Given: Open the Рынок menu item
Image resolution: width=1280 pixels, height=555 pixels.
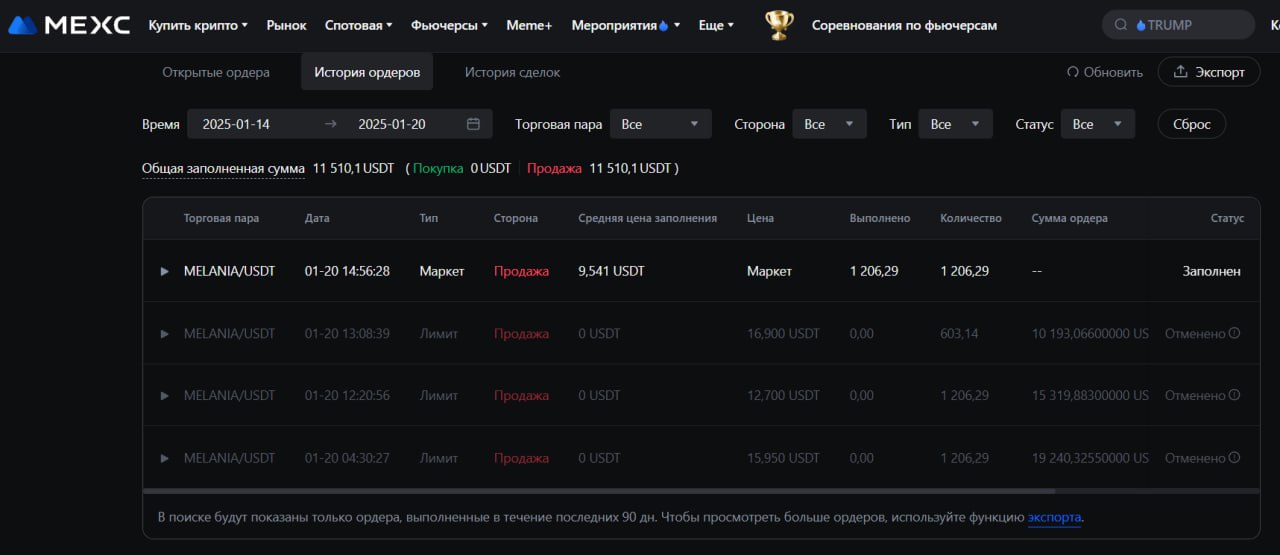Looking at the screenshot, I should [287, 25].
